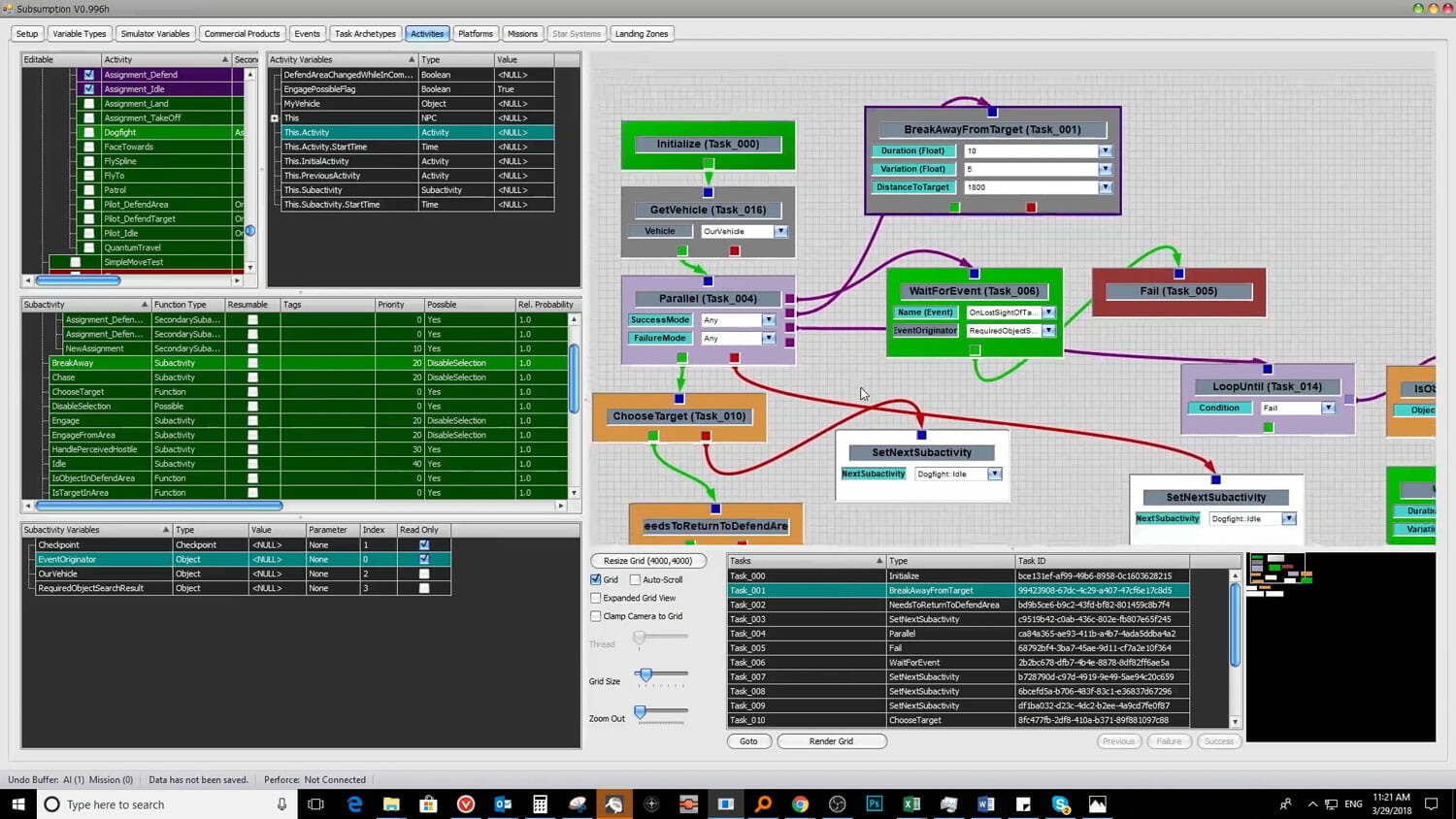Click red failure connector on BreakAwayFromTarget node

pos(1031,207)
